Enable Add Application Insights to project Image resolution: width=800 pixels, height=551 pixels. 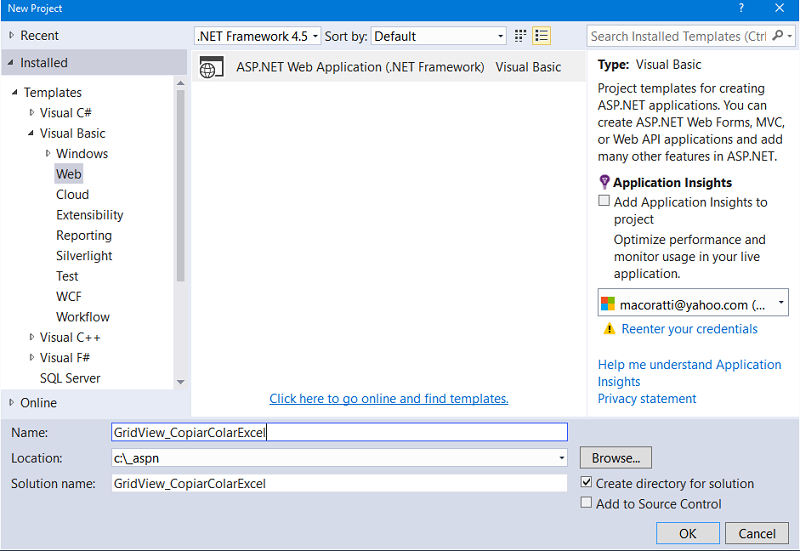click(604, 201)
